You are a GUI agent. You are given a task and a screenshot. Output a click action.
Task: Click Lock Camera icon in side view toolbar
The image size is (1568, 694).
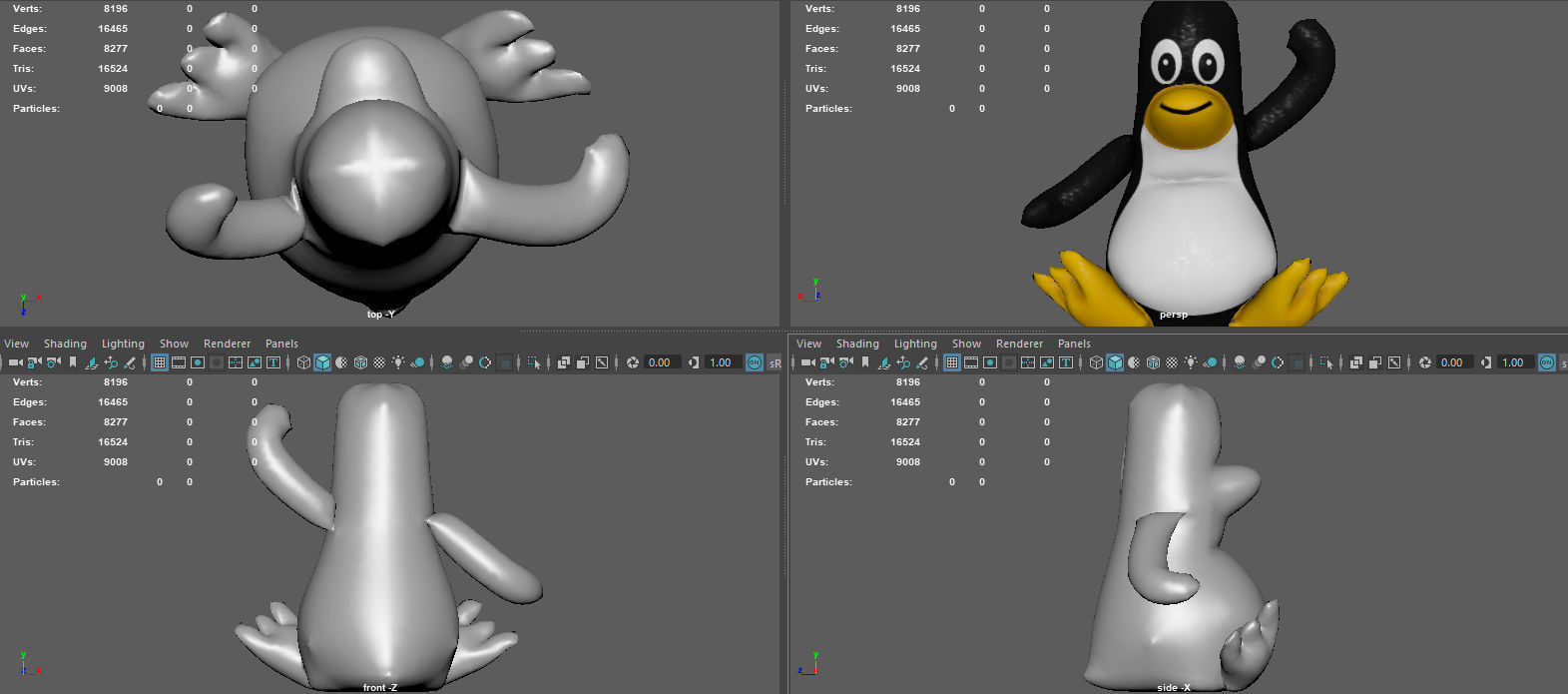pyautogui.click(x=826, y=362)
